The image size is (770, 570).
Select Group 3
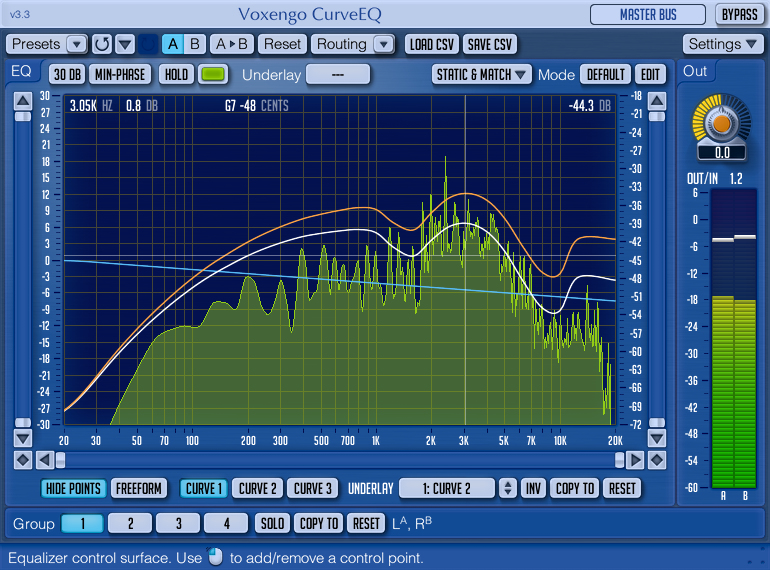[178, 524]
